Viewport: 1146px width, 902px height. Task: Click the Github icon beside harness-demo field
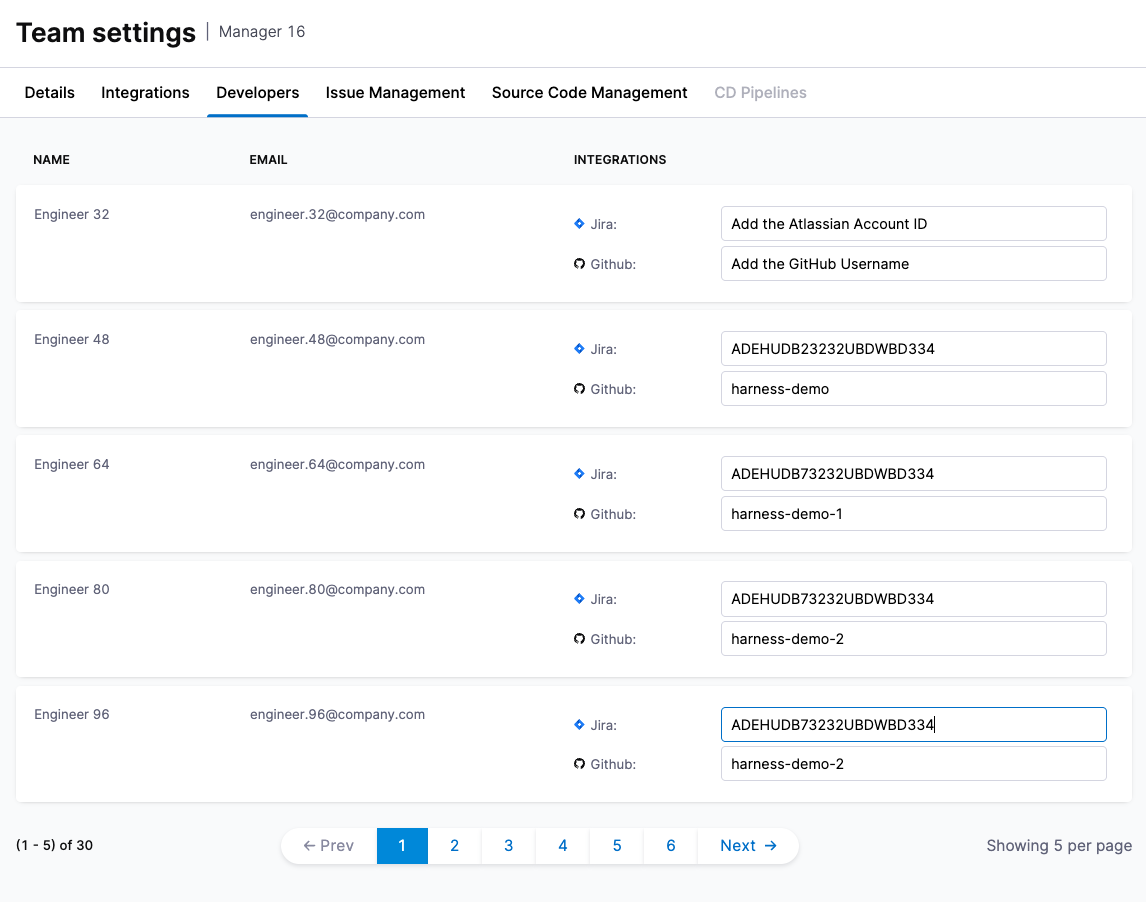pos(579,389)
